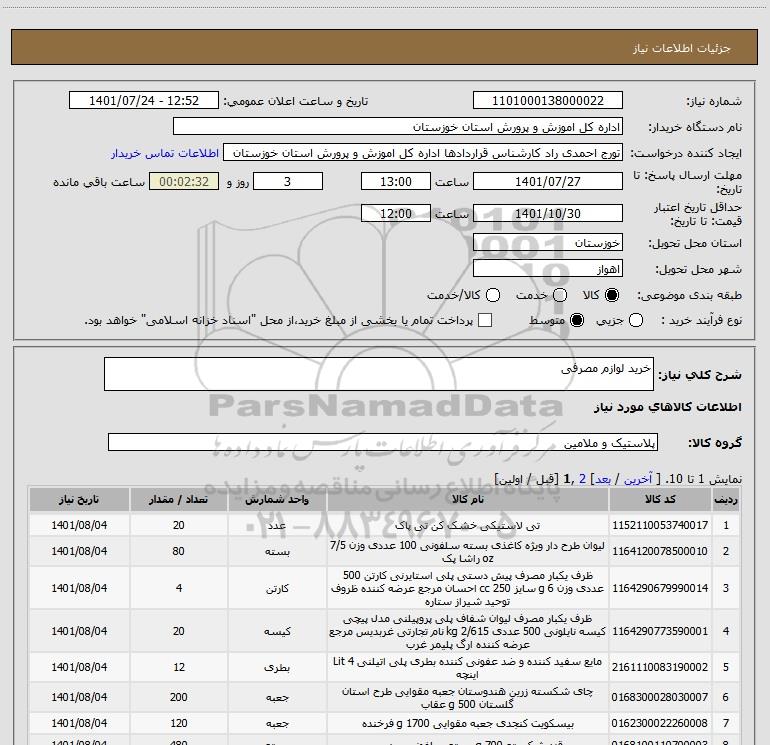The image size is (770, 745).
Task: Select the خدمت radio button
Action: [x=560, y=295]
